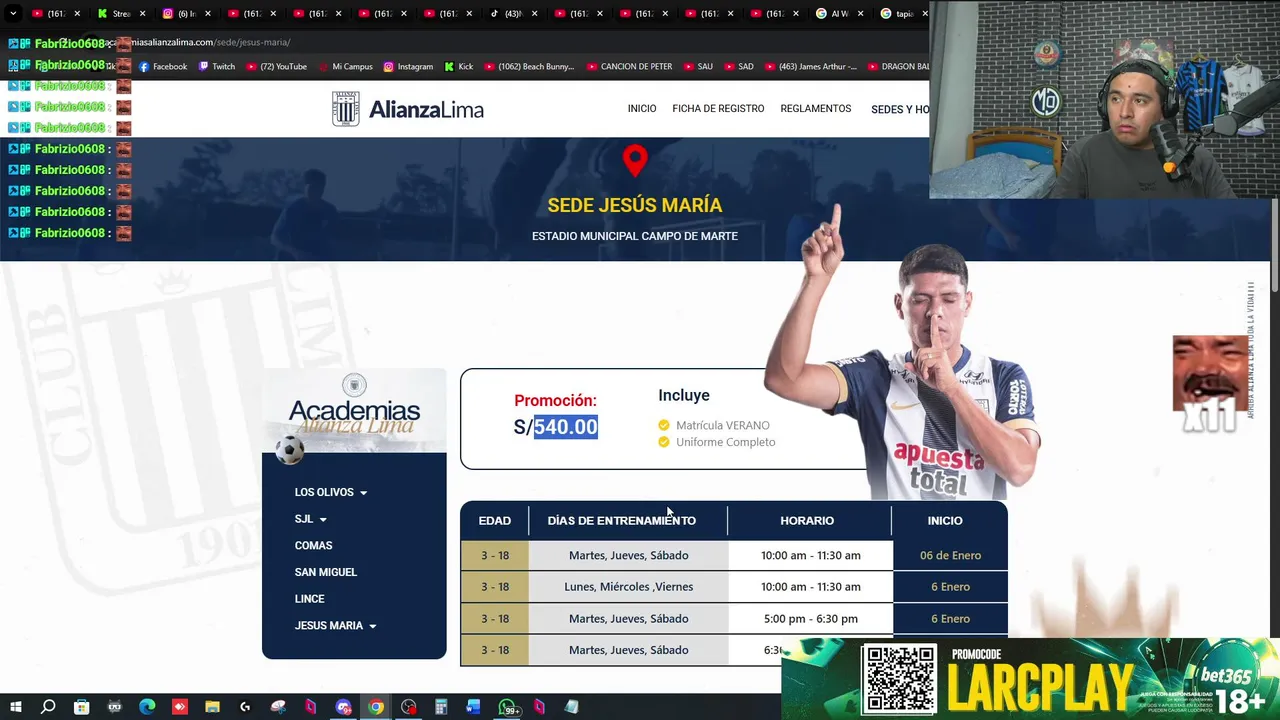Open WhatsApp from the taskbar

point(507,707)
